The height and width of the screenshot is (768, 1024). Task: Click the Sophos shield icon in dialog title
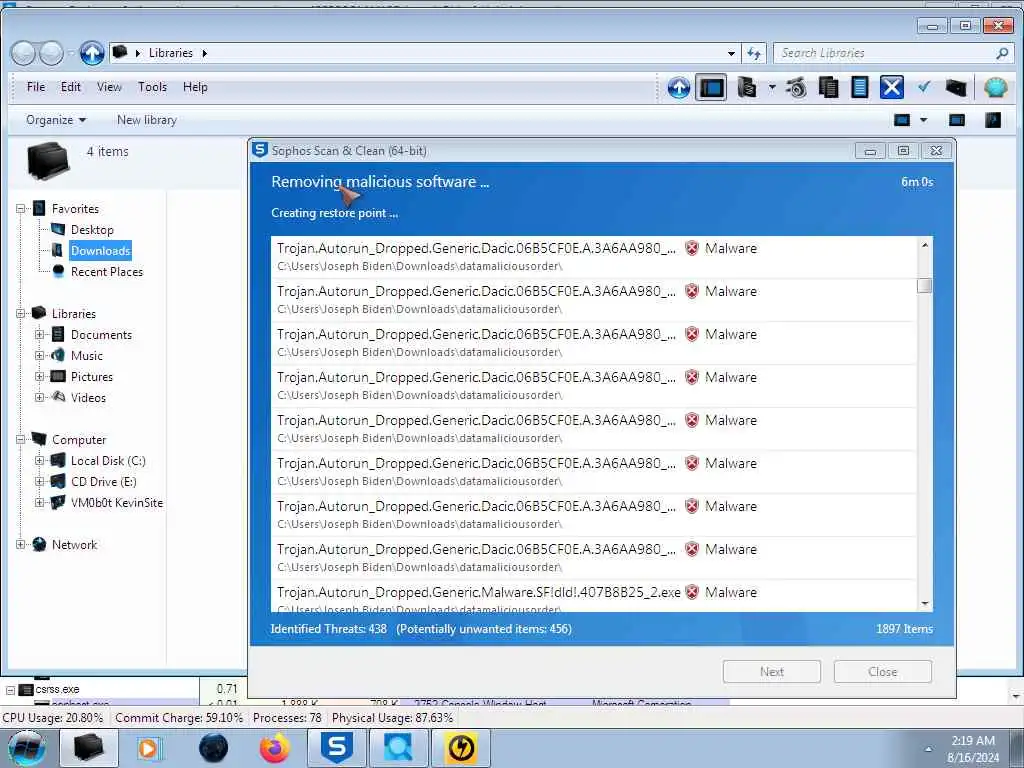[260, 150]
